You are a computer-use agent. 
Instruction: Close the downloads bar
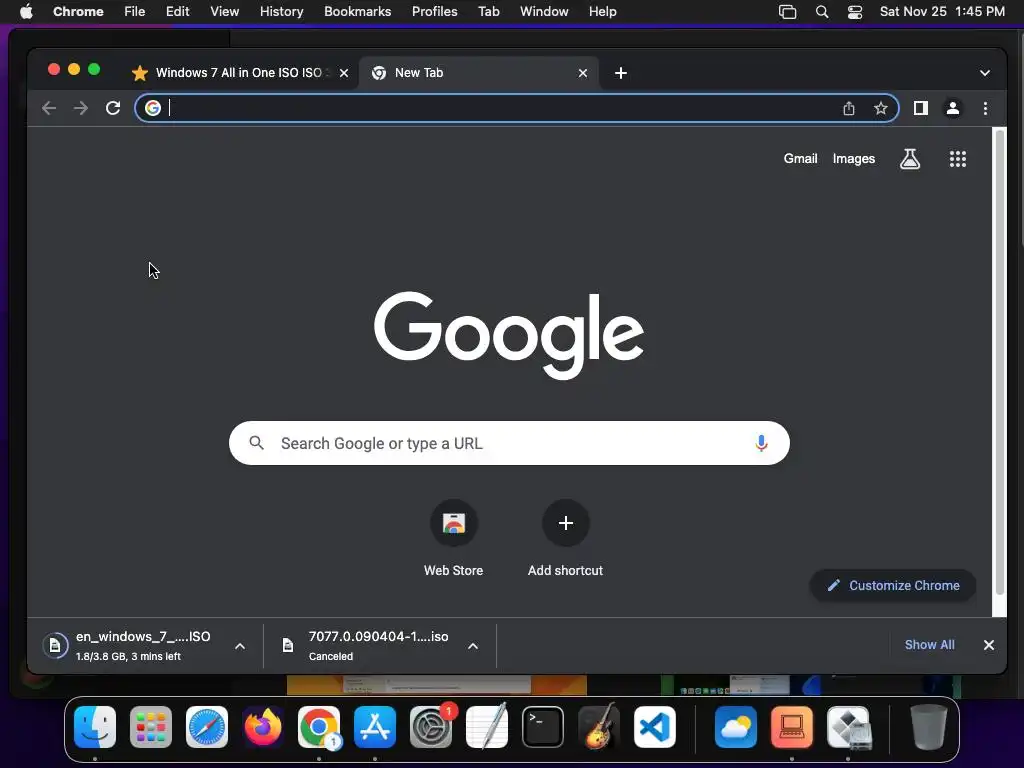pyautogui.click(x=989, y=645)
